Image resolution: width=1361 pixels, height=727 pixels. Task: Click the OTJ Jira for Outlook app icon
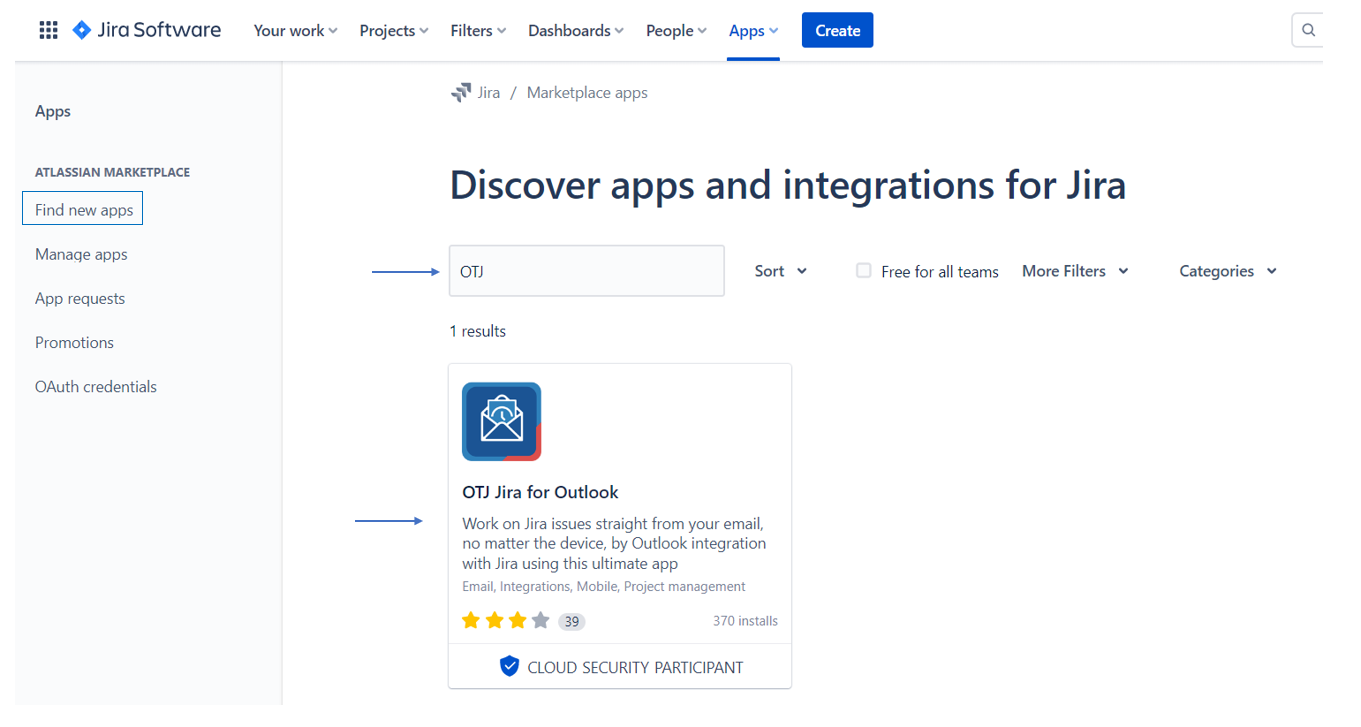[x=501, y=421]
